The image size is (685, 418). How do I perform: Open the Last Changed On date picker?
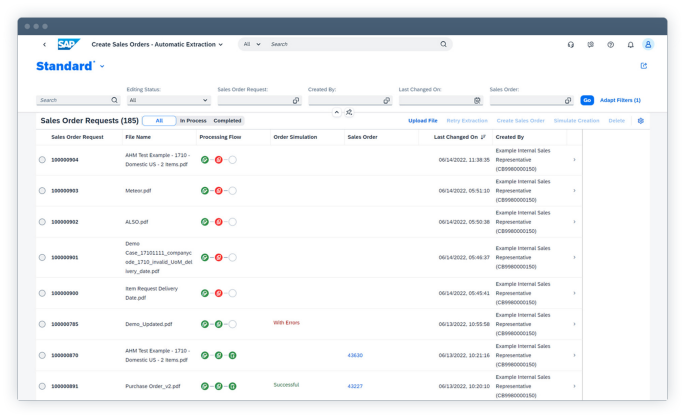478,100
